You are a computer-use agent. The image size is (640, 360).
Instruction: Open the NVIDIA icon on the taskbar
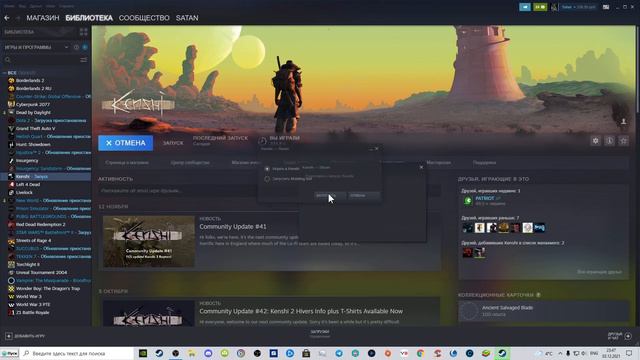[x=143, y=353]
